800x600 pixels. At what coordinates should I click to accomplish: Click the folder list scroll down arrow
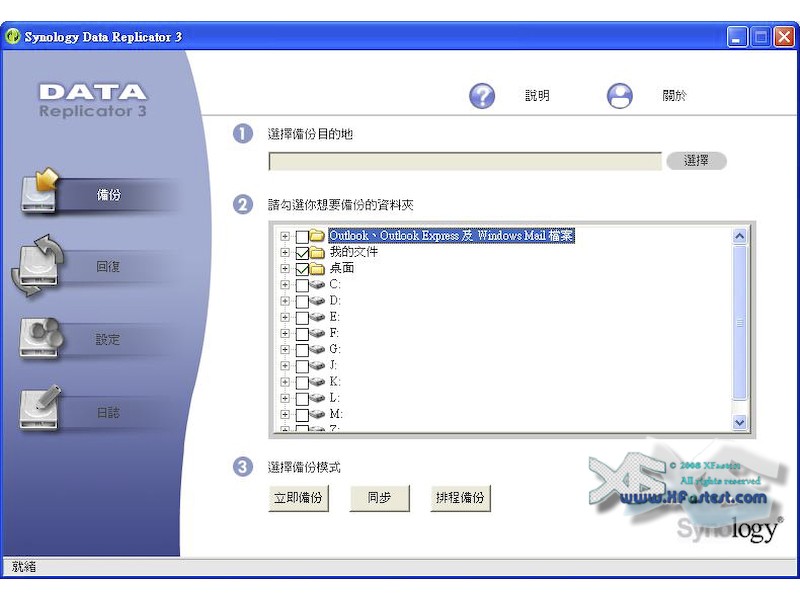click(x=739, y=422)
